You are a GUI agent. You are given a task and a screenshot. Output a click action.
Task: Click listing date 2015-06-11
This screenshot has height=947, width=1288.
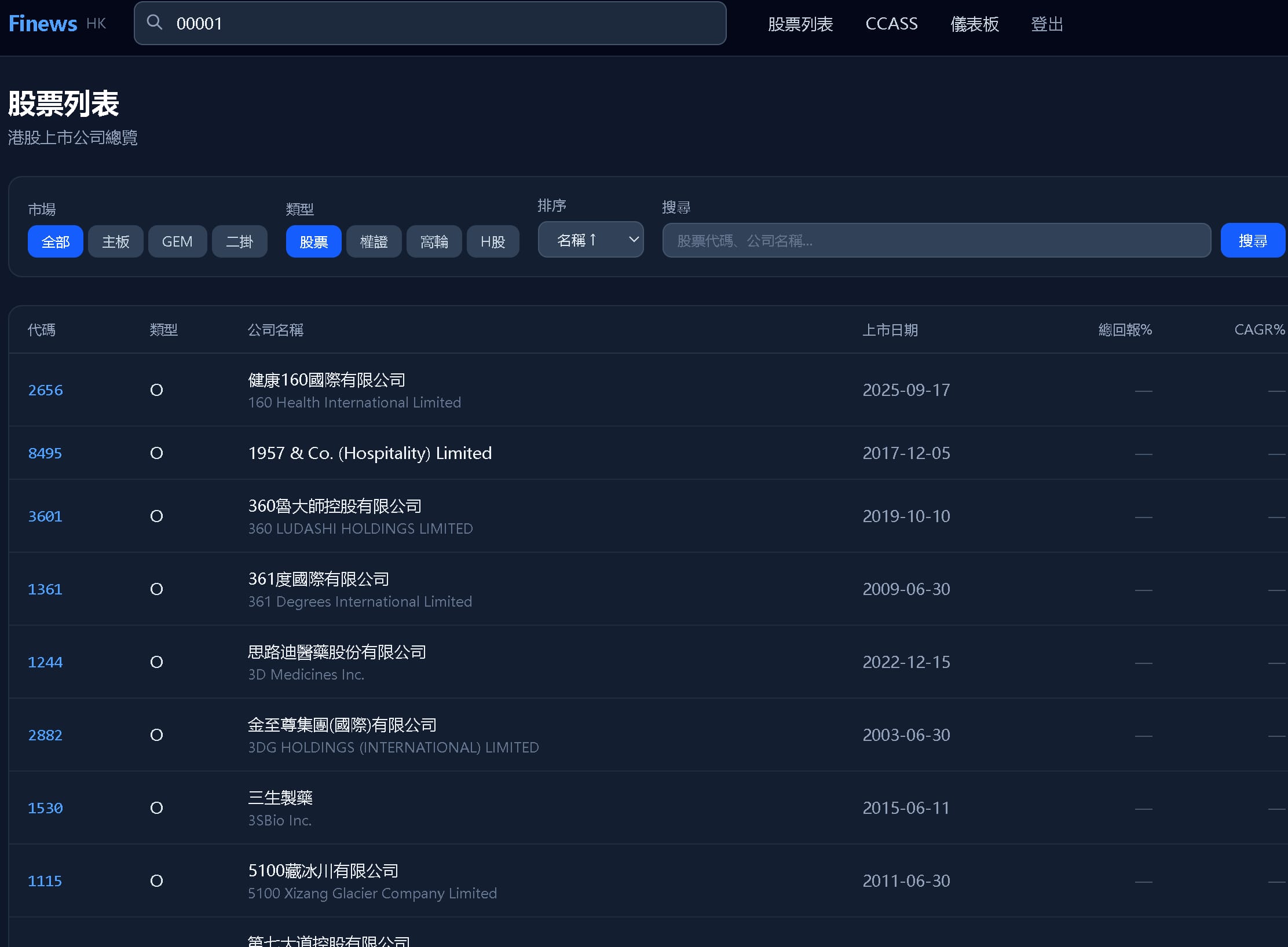906,808
